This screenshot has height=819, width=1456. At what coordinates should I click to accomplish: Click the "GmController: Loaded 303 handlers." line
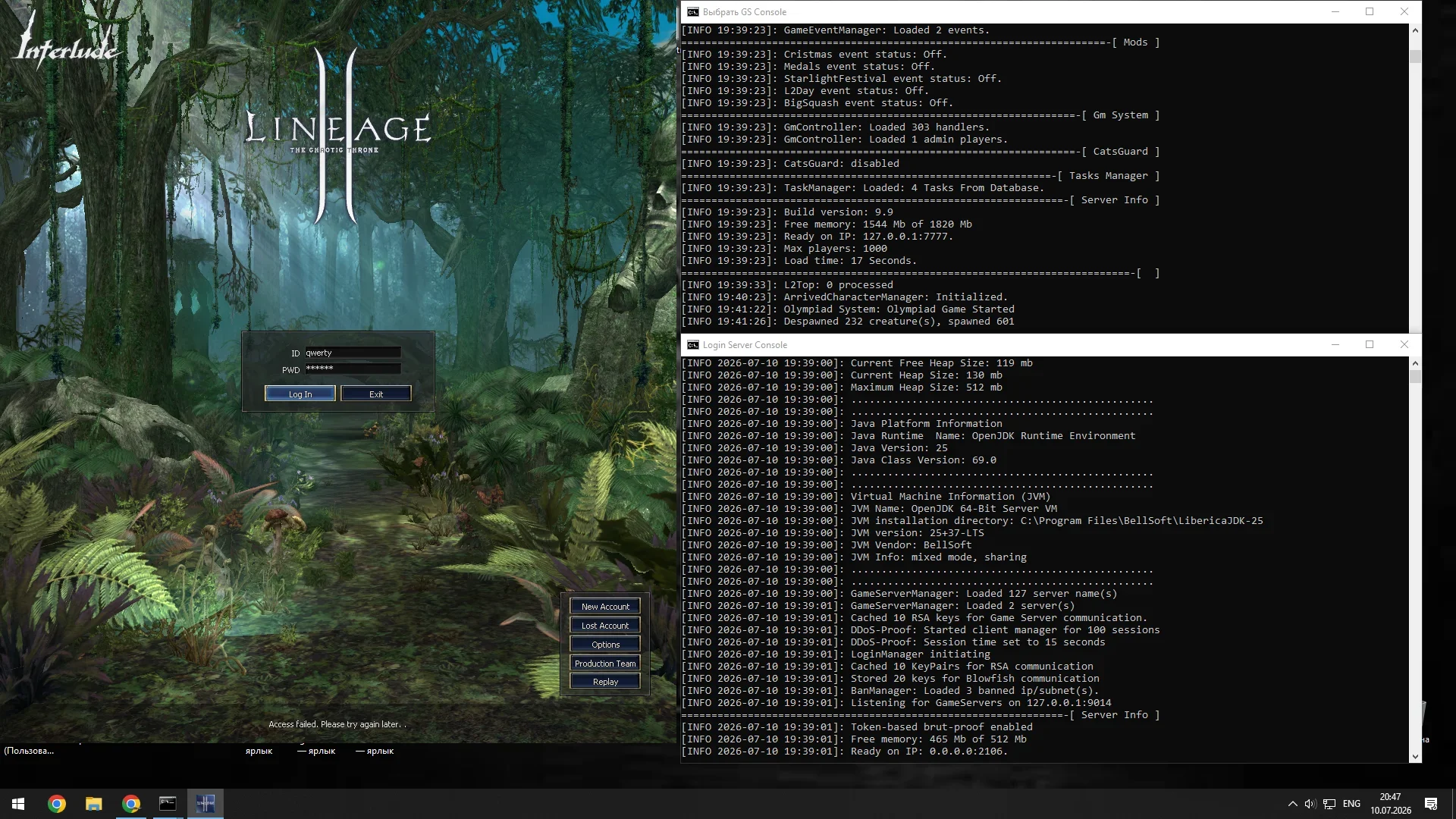[x=836, y=127]
